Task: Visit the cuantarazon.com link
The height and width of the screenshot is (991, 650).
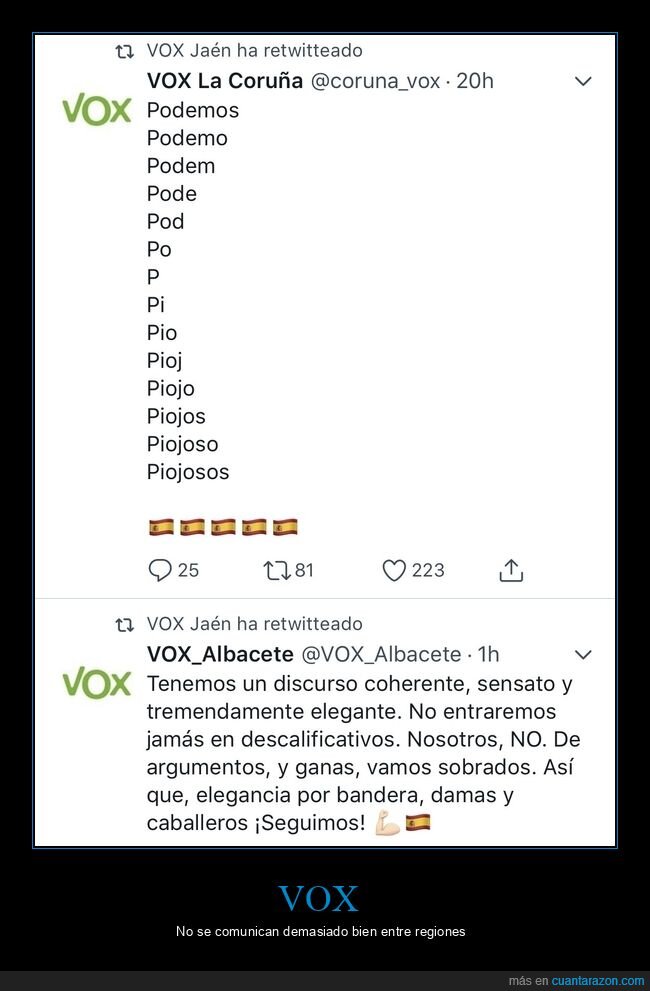Action: pos(598,981)
